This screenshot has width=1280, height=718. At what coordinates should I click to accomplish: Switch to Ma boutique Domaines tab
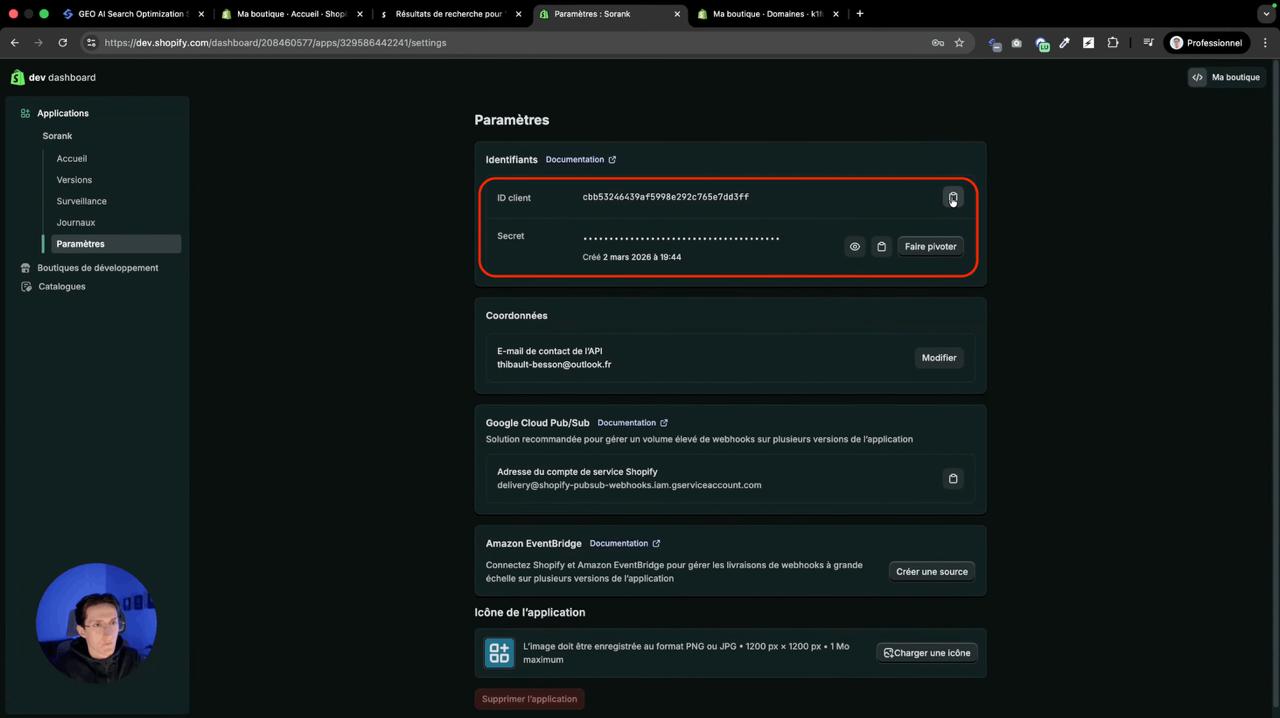[767, 14]
